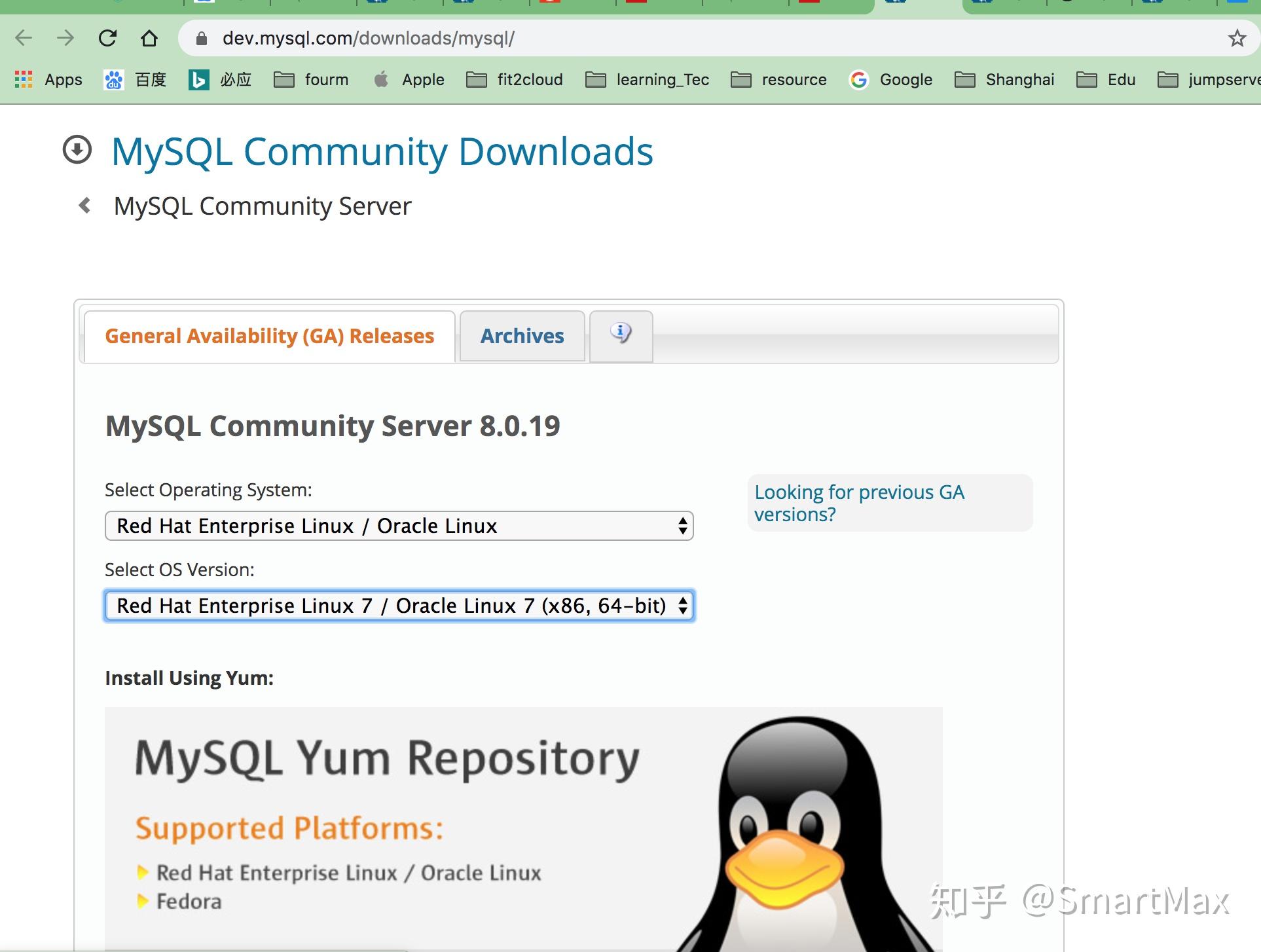Click the MySQL Community Server breadcrumb text
Screen dimensions: 1261x952
[x=263, y=206]
